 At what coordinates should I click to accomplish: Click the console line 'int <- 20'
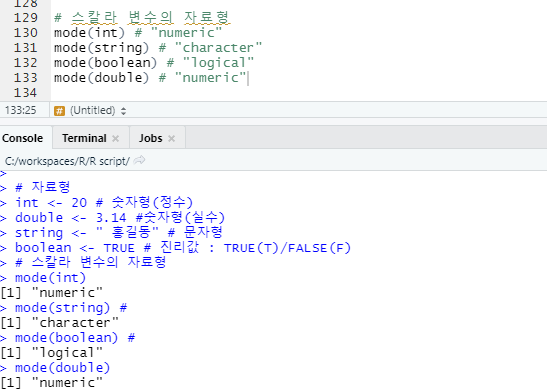pos(104,202)
